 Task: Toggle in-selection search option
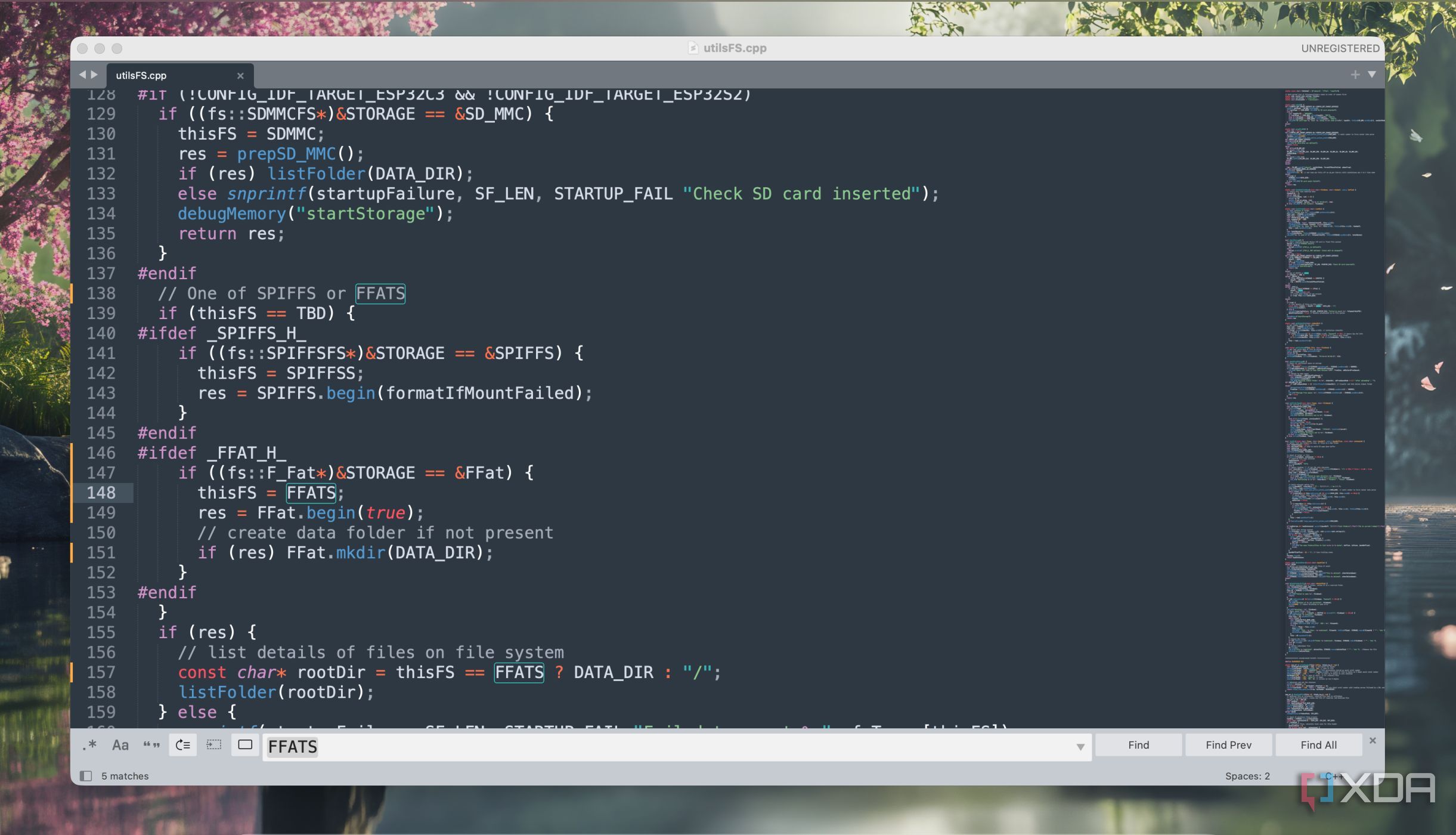(x=213, y=745)
